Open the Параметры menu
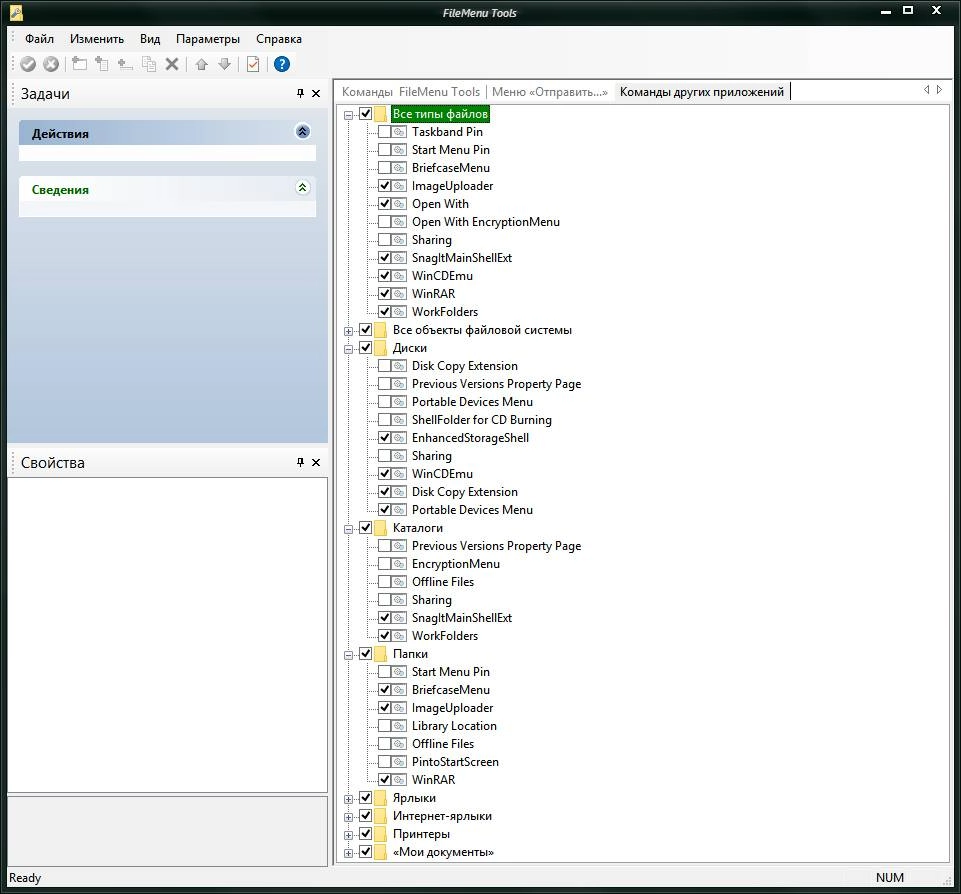961x894 pixels. (208, 39)
